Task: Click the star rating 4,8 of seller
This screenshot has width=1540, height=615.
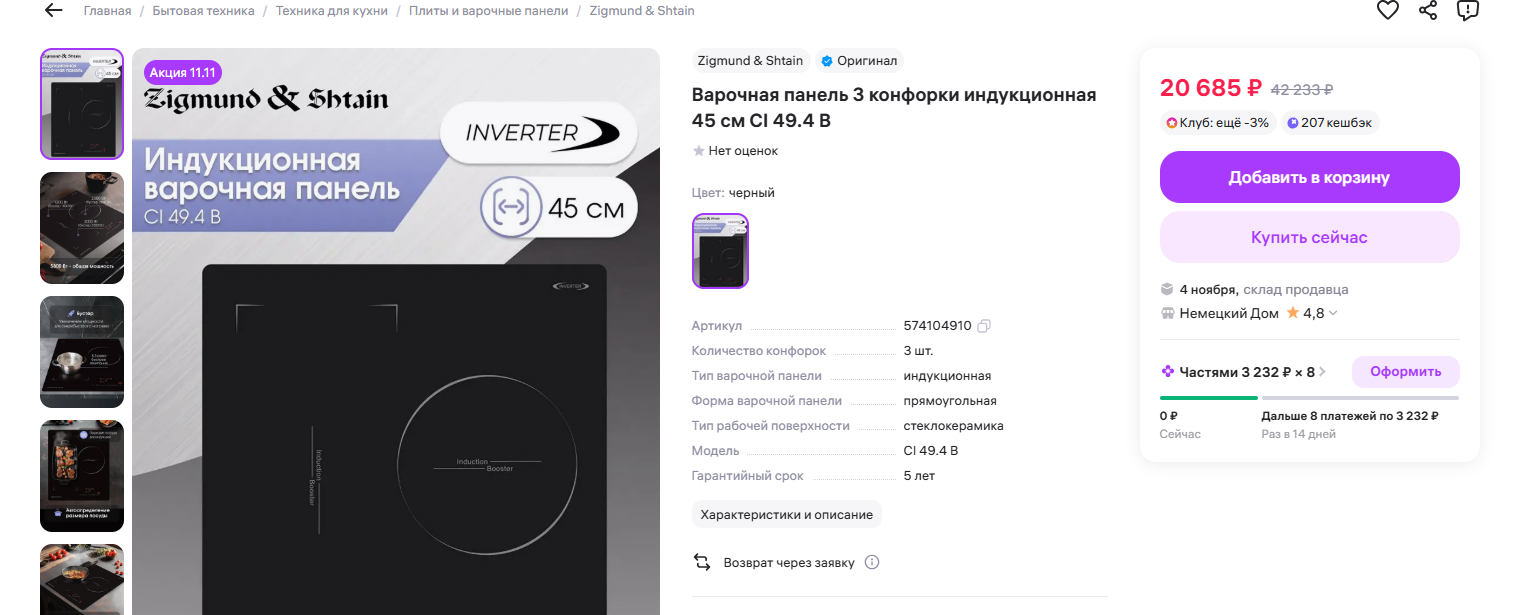Action: point(1305,313)
